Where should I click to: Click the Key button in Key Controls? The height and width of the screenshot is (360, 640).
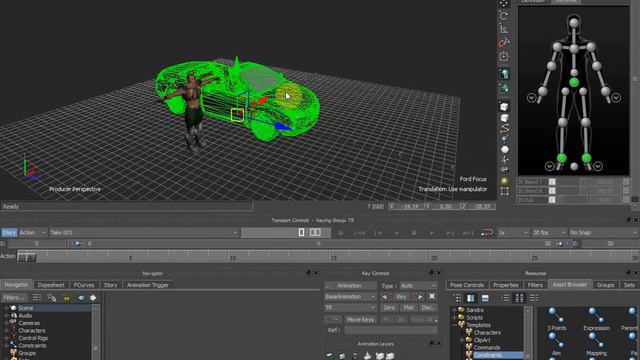402,297
